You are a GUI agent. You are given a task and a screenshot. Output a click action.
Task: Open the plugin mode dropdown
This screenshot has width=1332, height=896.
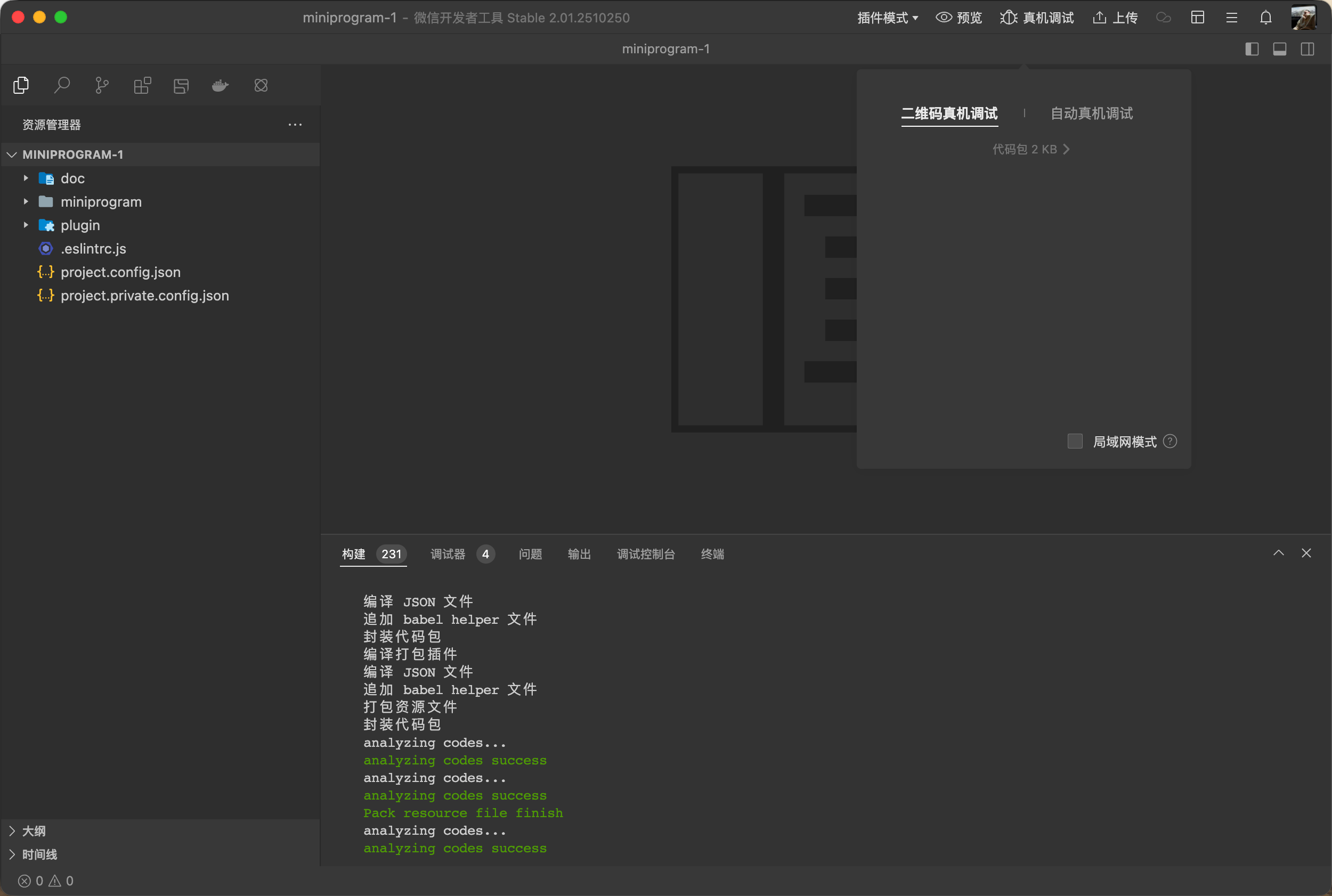click(888, 18)
